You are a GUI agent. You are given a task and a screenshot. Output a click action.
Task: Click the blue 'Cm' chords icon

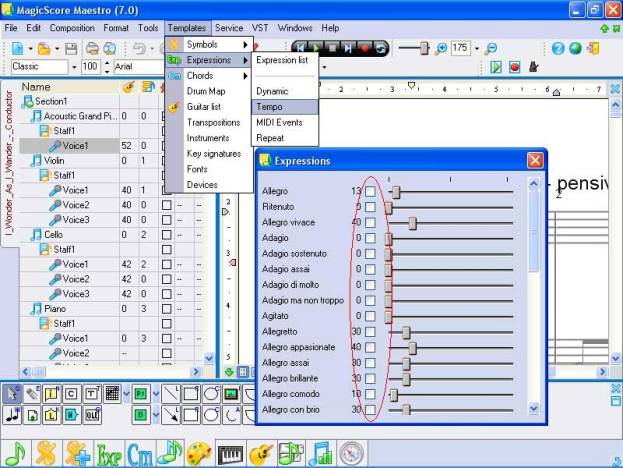pos(139,454)
